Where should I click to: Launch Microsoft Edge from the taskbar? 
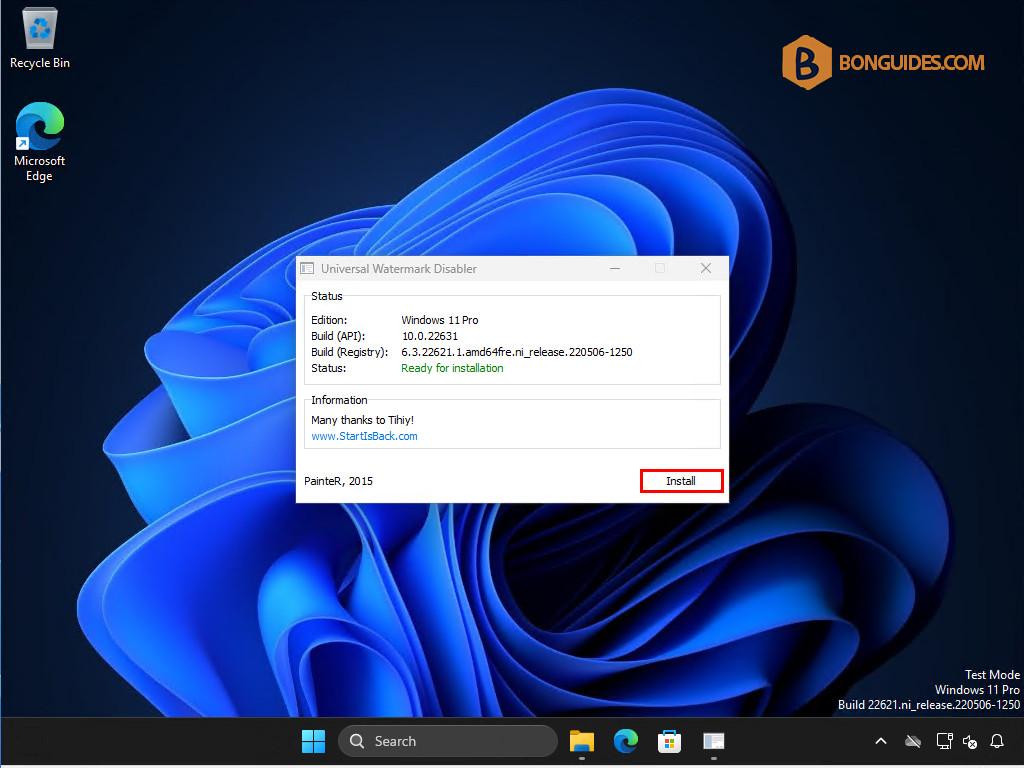click(x=626, y=741)
